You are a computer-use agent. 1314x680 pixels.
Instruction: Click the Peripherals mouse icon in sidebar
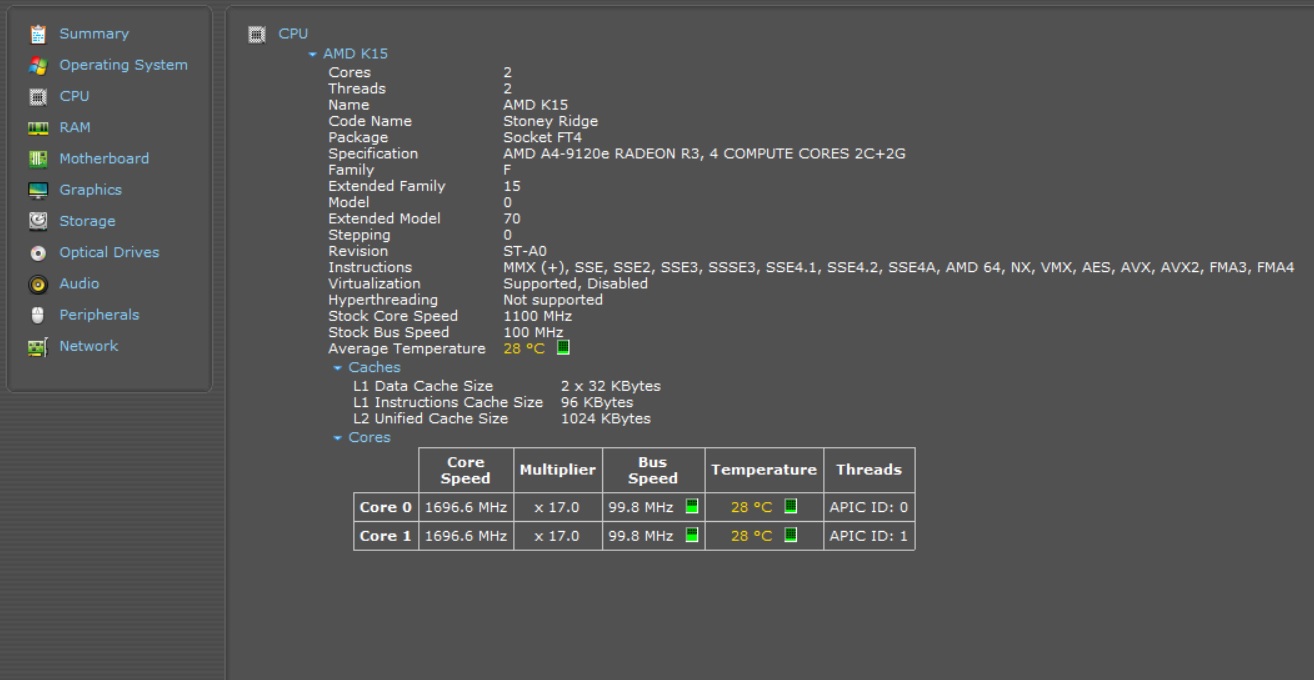[x=38, y=315]
